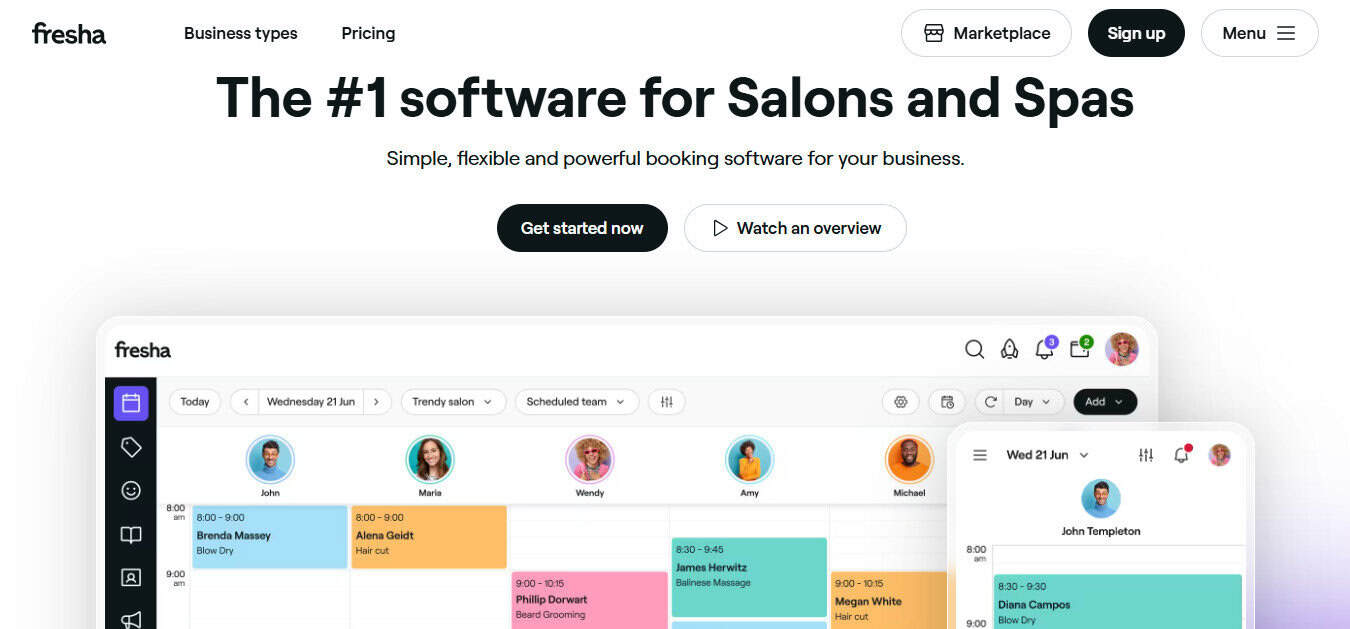Refresh the calendar with the reload icon

990,402
